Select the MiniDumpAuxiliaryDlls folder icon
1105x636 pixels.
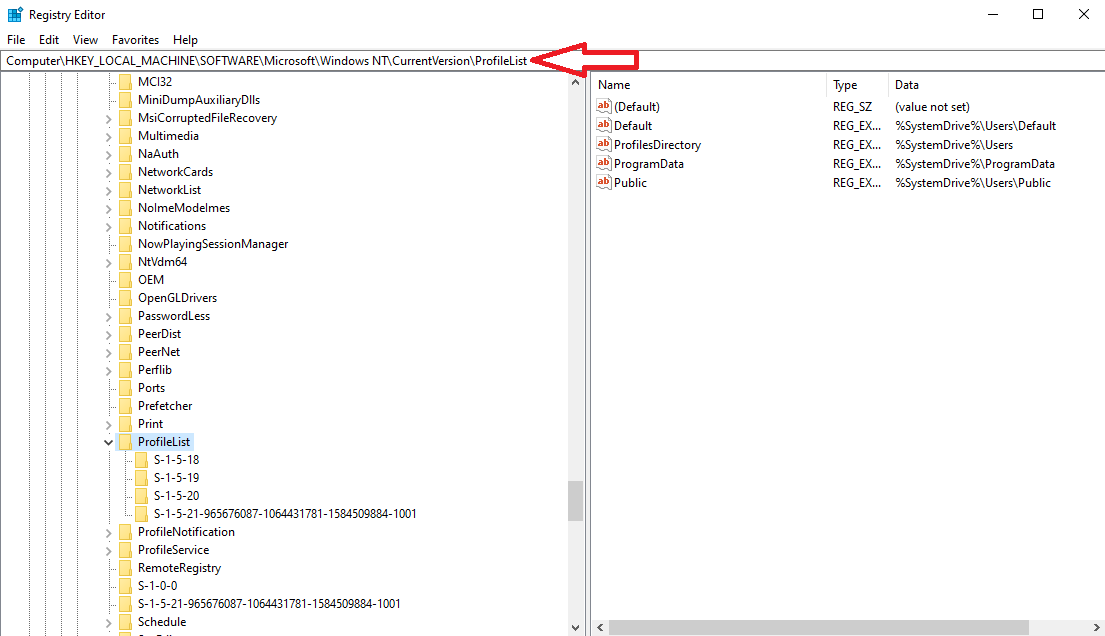click(125, 100)
